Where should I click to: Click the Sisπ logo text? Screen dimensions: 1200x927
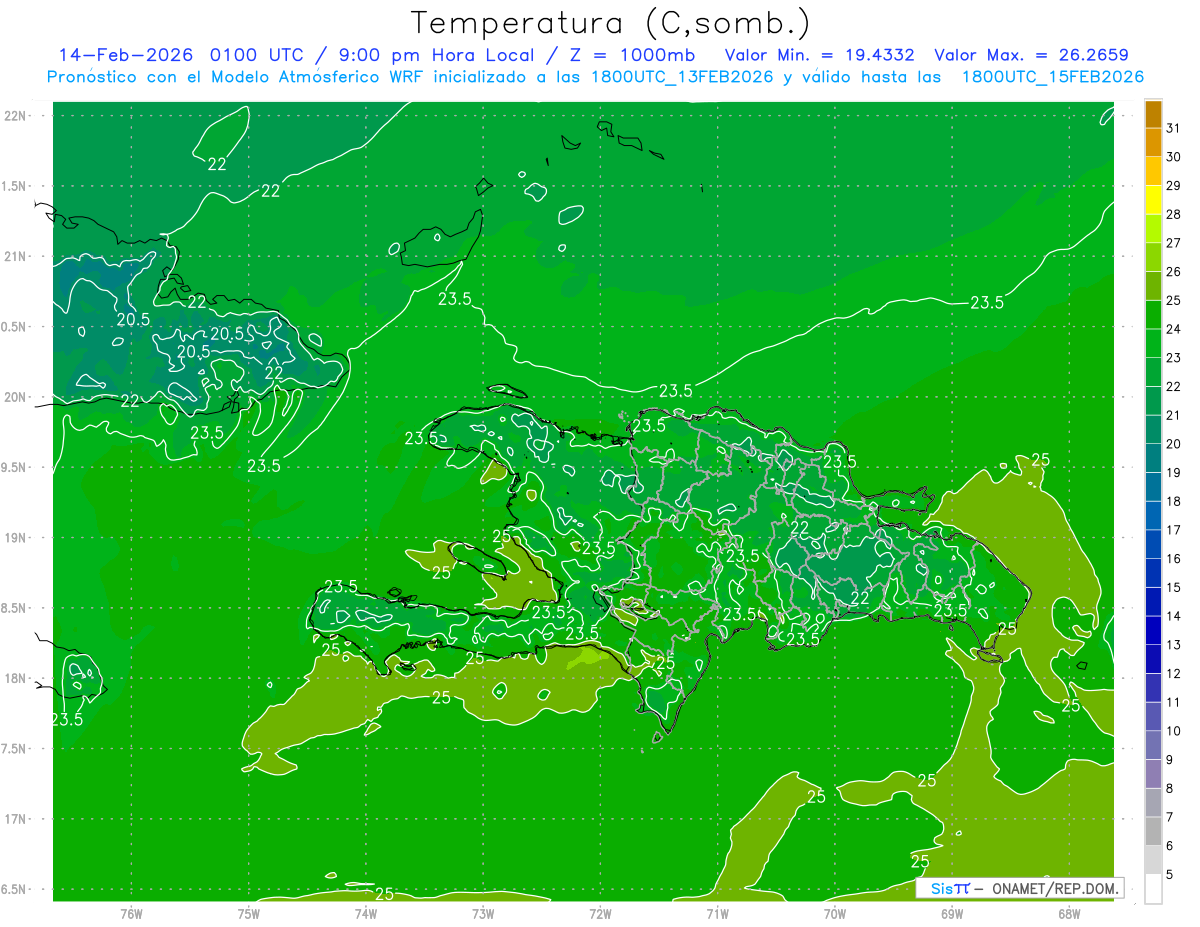(x=949, y=889)
